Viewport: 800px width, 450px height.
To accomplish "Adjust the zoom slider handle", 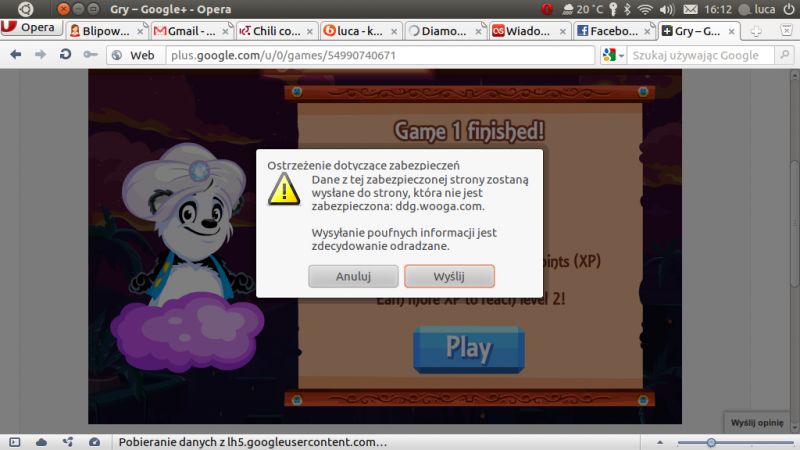I will coord(711,442).
